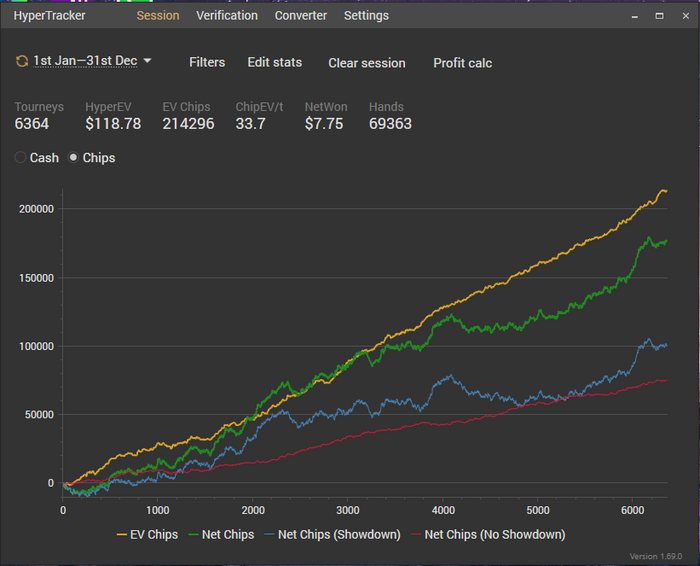700x566 pixels.
Task: Click the Version 1.69.0 label
Action: (656, 556)
